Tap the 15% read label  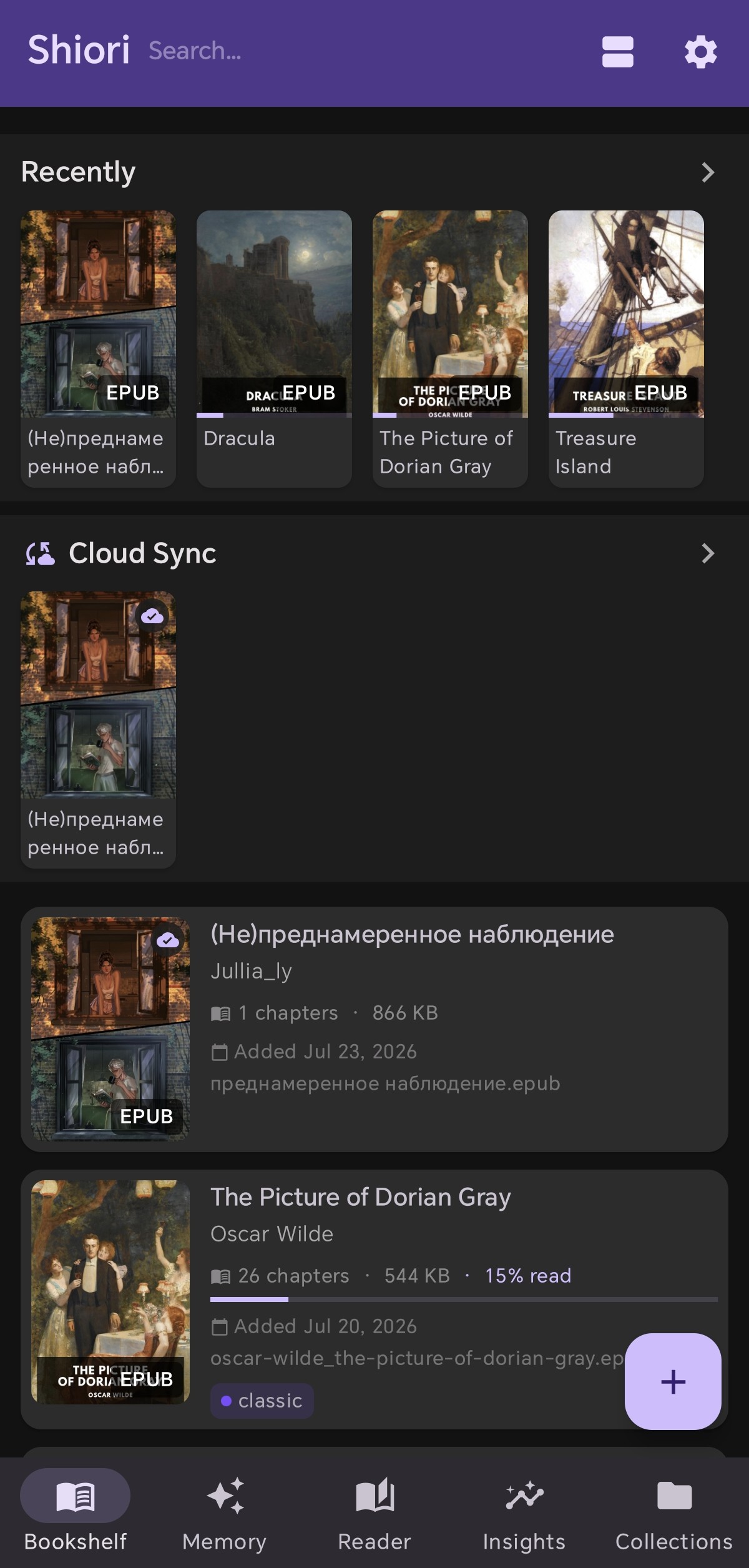click(x=528, y=1275)
